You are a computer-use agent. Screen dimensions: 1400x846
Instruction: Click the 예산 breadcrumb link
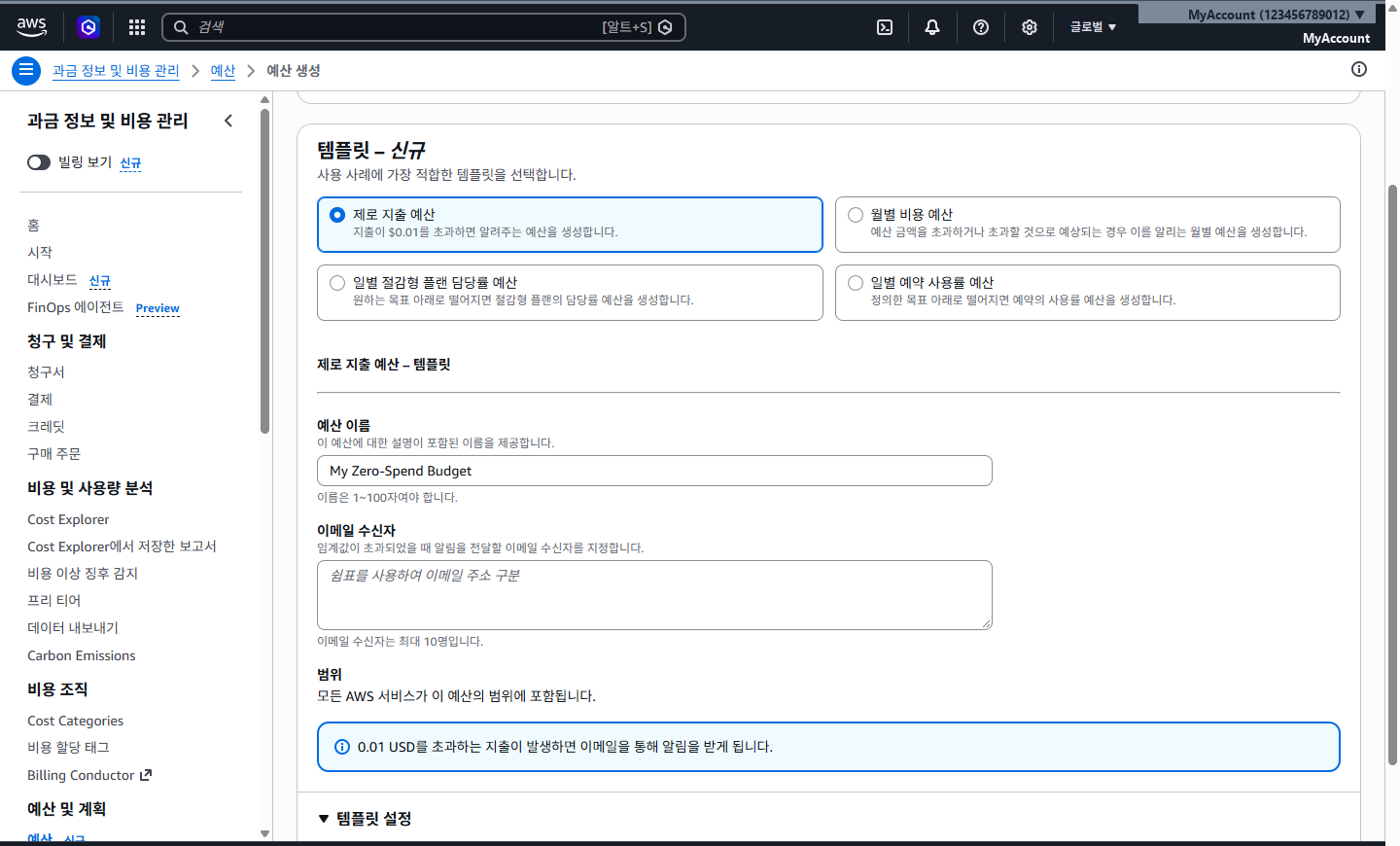tap(223, 70)
